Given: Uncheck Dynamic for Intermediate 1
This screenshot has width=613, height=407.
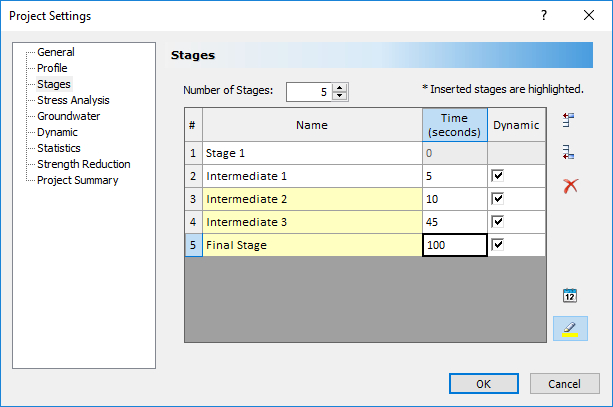Looking at the screenshot, I should pos(499,175).
